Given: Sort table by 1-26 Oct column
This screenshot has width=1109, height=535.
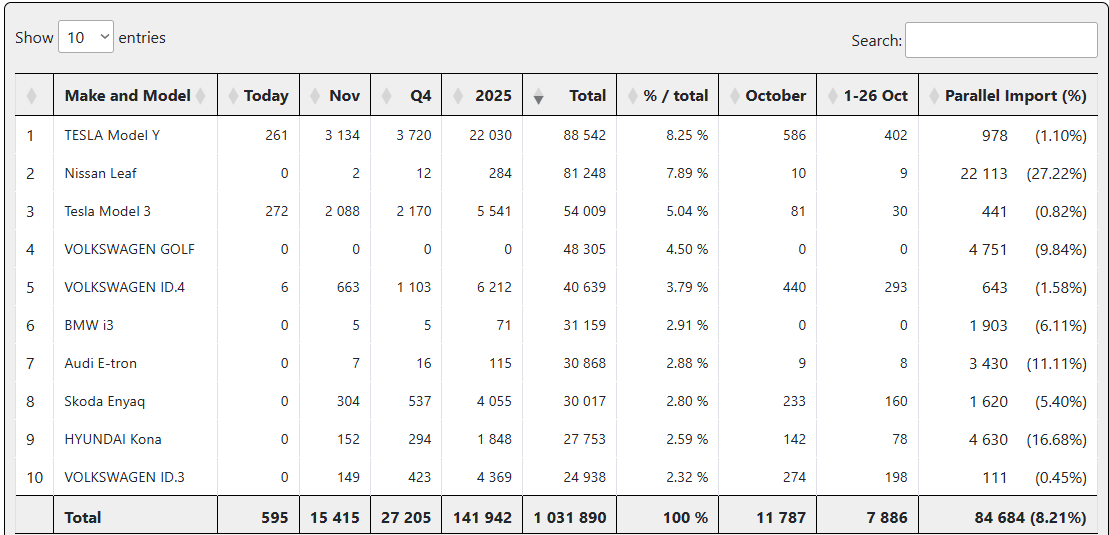Looking at the screenshot, I should (868, 95).
